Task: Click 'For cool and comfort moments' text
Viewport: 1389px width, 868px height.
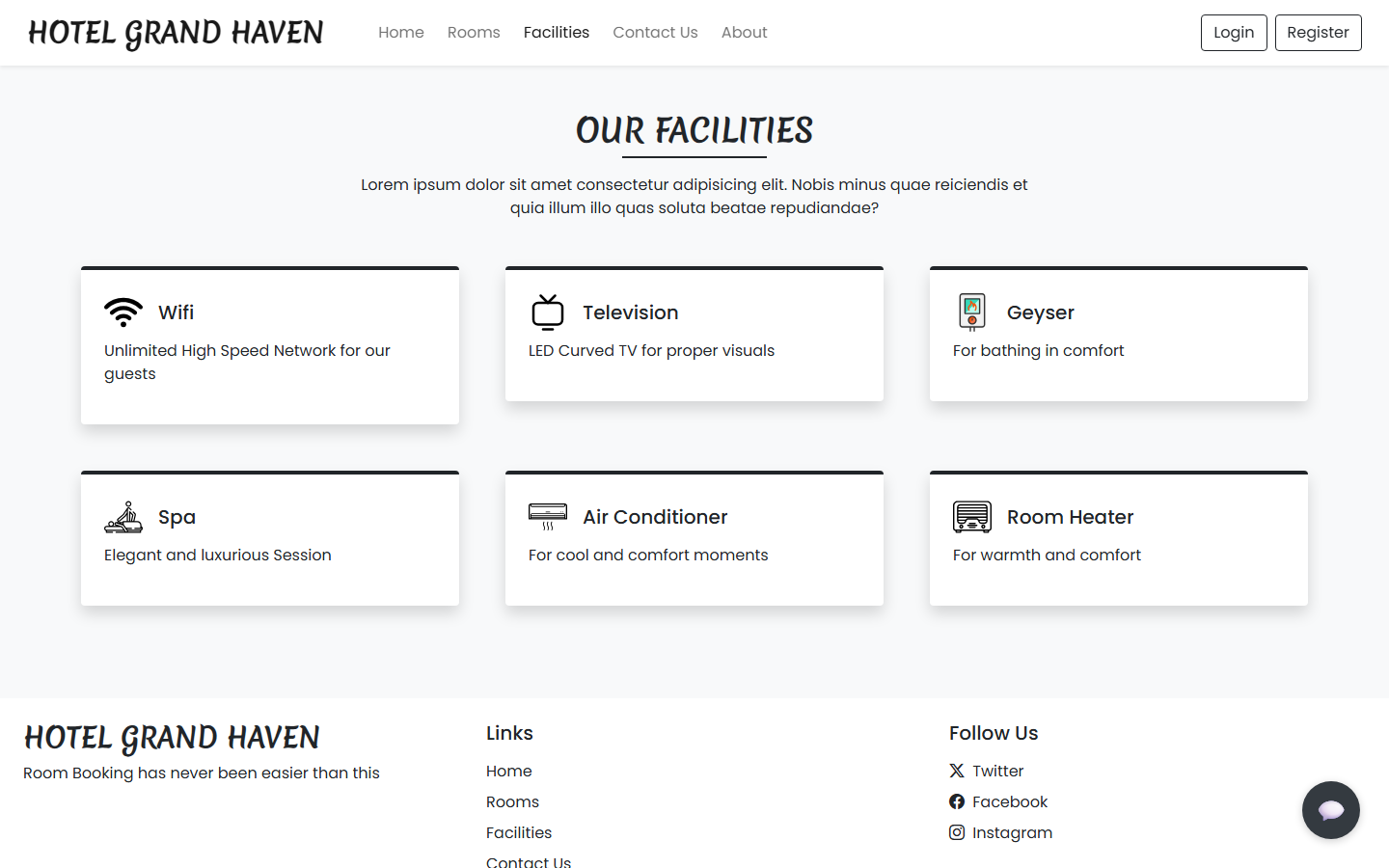Action: tap(648, 555)
